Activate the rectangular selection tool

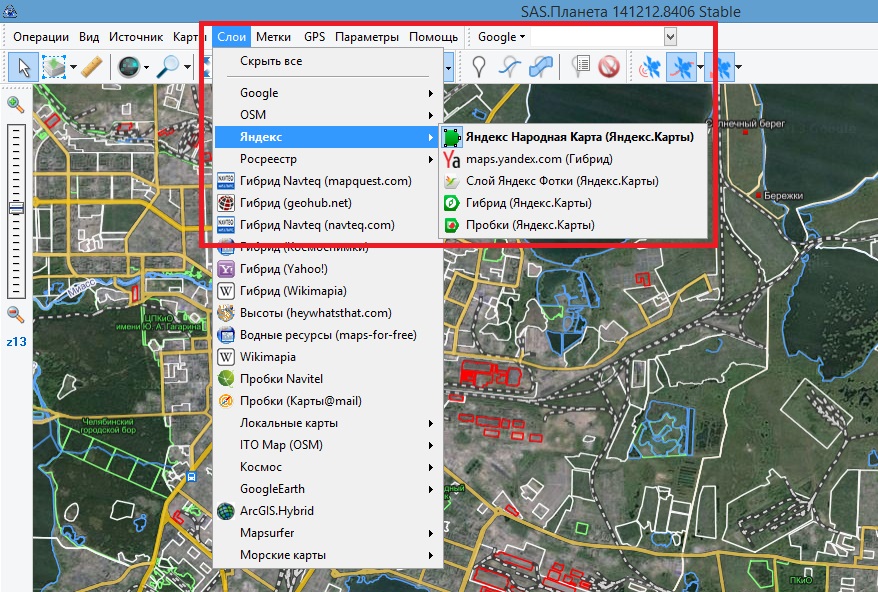tap(54, 67)
